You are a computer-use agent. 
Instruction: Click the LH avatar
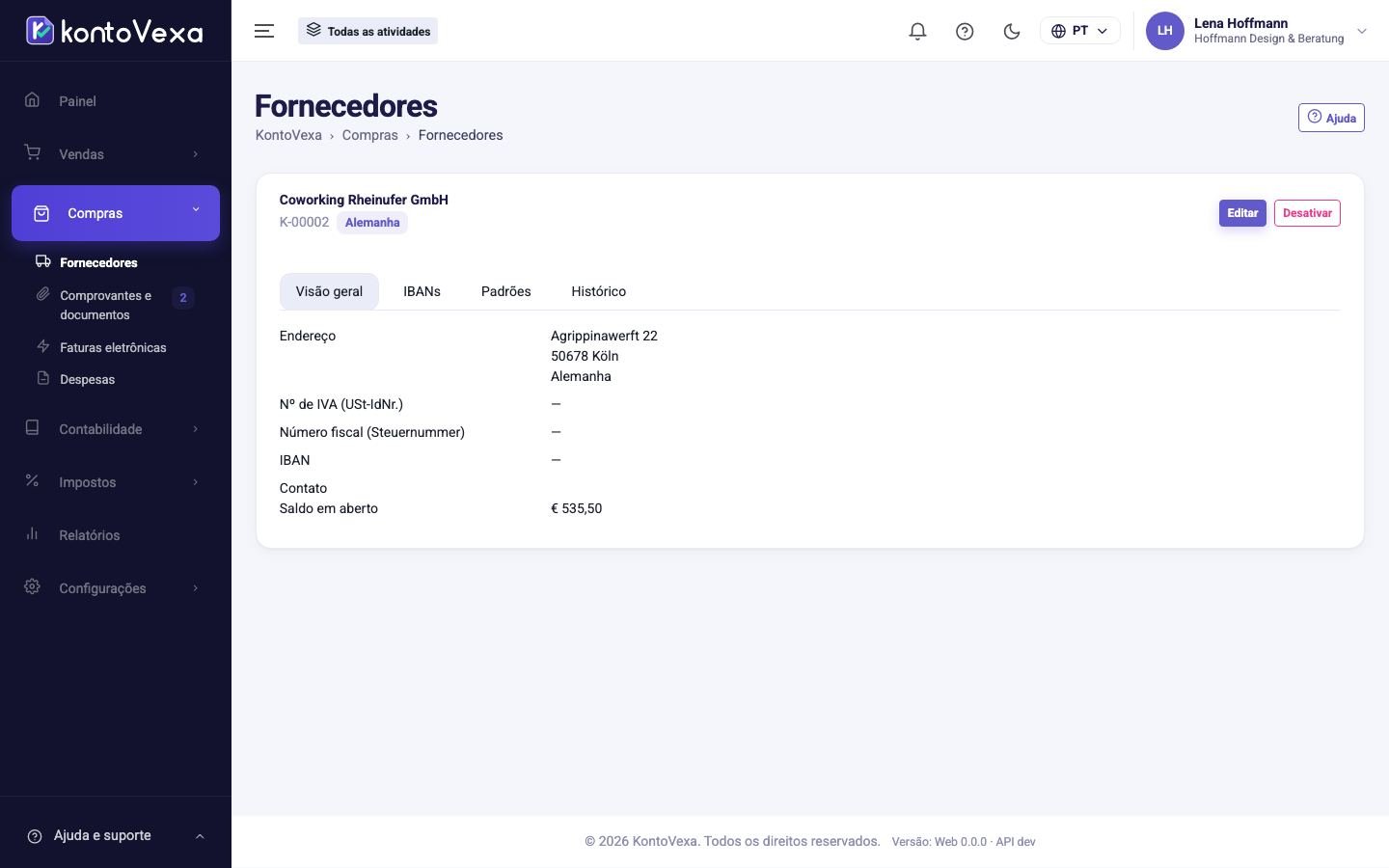click(1164, 31)
